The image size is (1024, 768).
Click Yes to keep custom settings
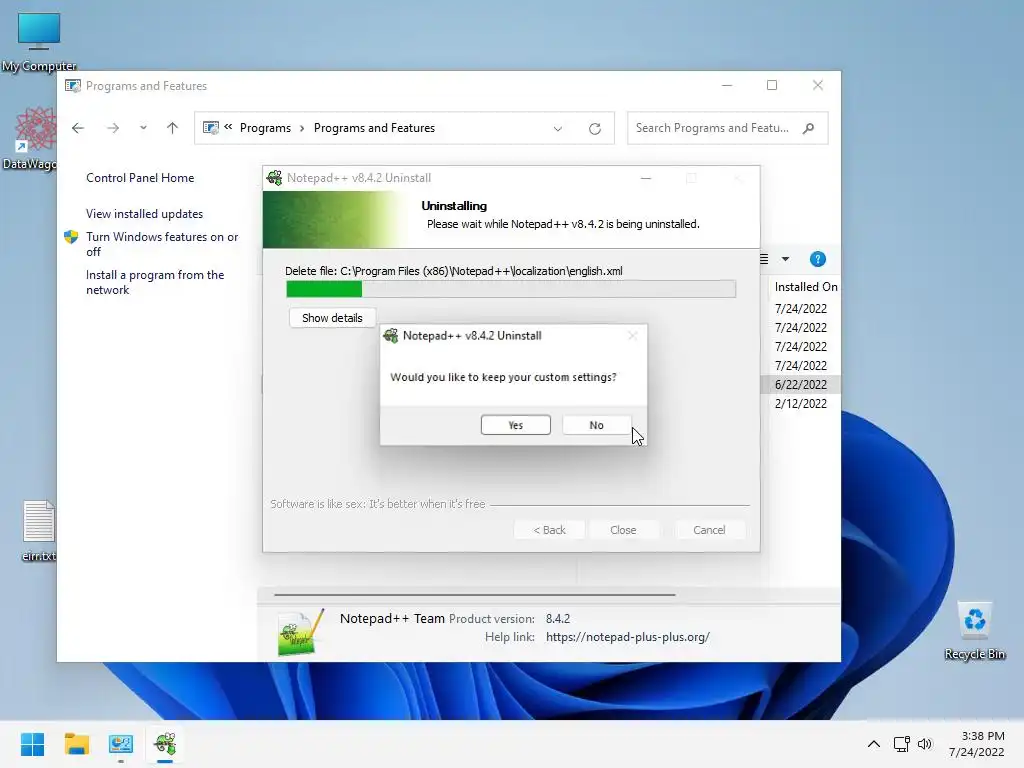pyautogui.click(x=515, y=424)
